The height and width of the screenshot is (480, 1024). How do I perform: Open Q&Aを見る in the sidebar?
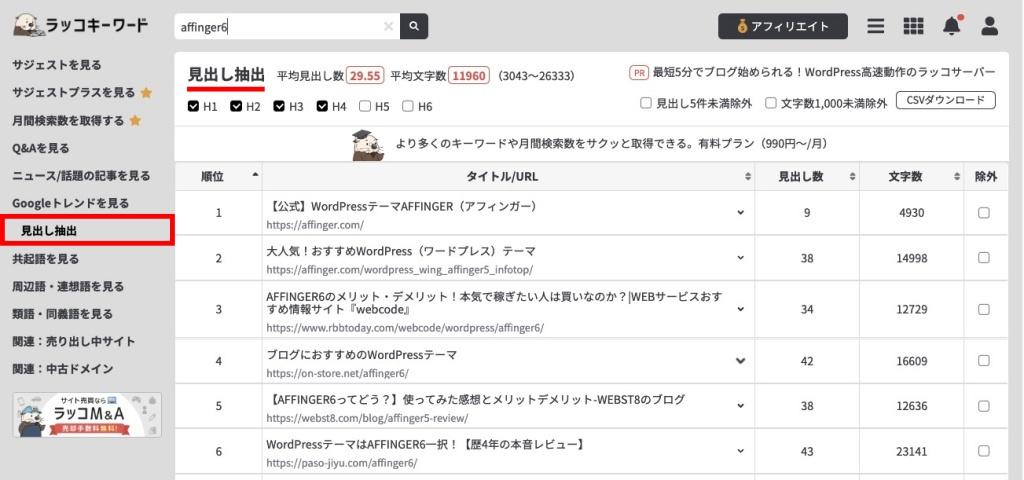coord(40,148)
